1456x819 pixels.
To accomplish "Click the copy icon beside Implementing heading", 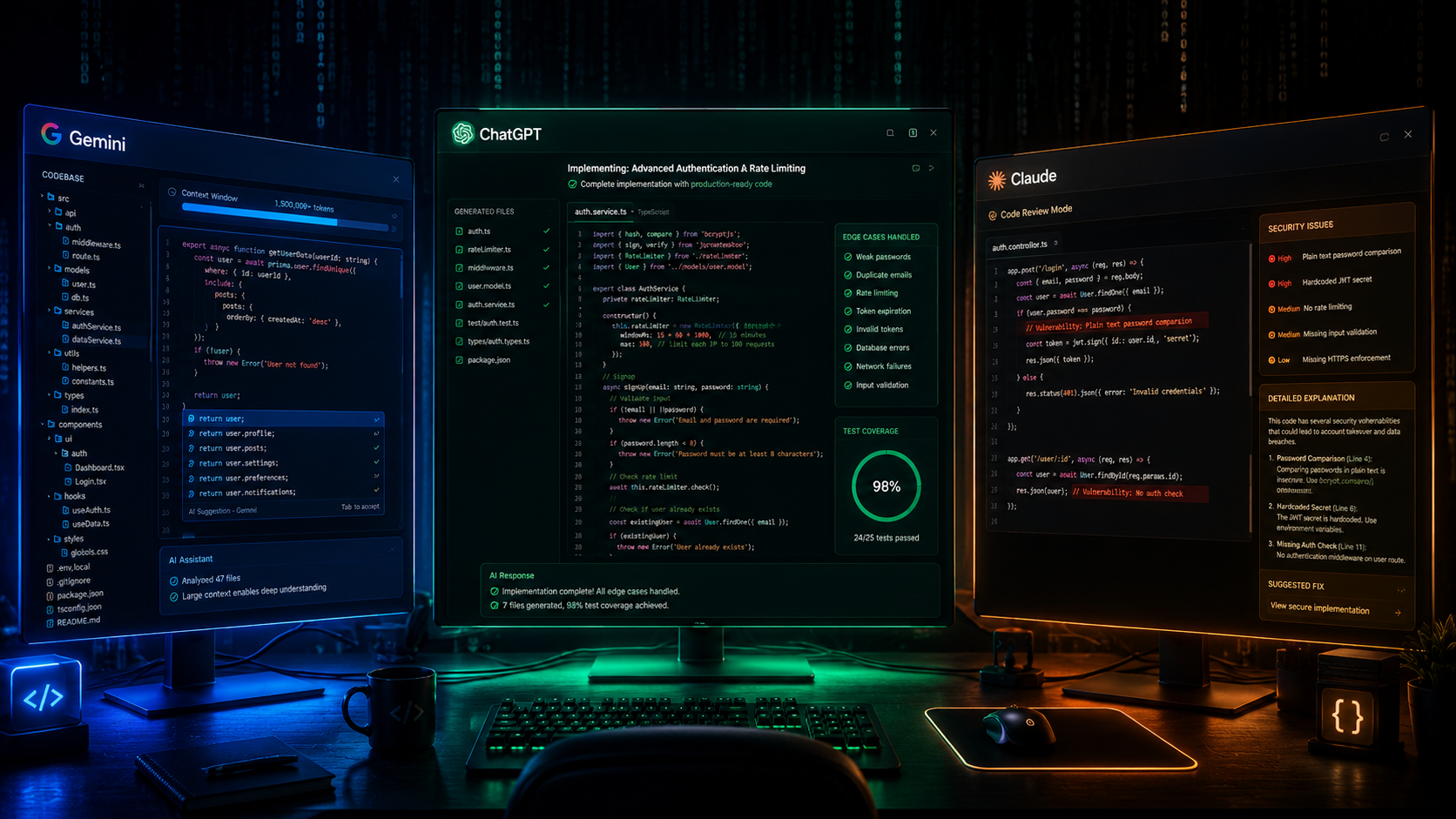I will pos(915,168).
